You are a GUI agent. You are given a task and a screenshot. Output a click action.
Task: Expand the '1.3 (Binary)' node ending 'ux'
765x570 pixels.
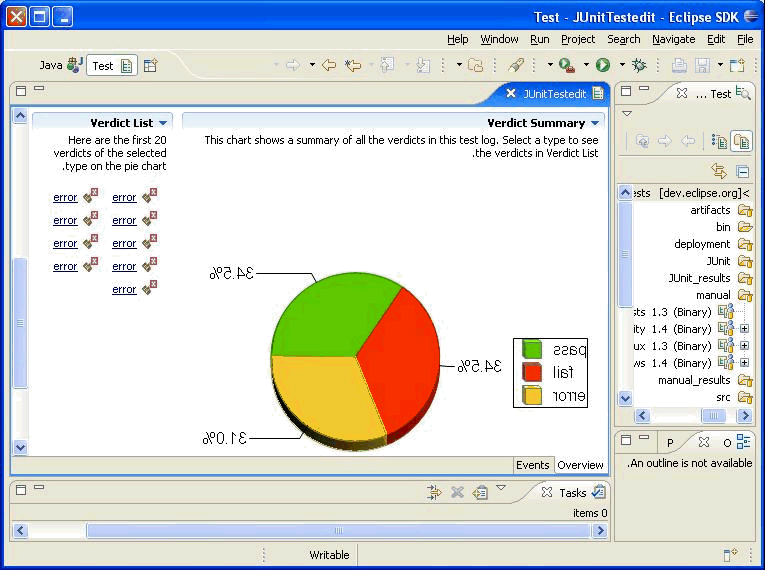tap(744, 346)
